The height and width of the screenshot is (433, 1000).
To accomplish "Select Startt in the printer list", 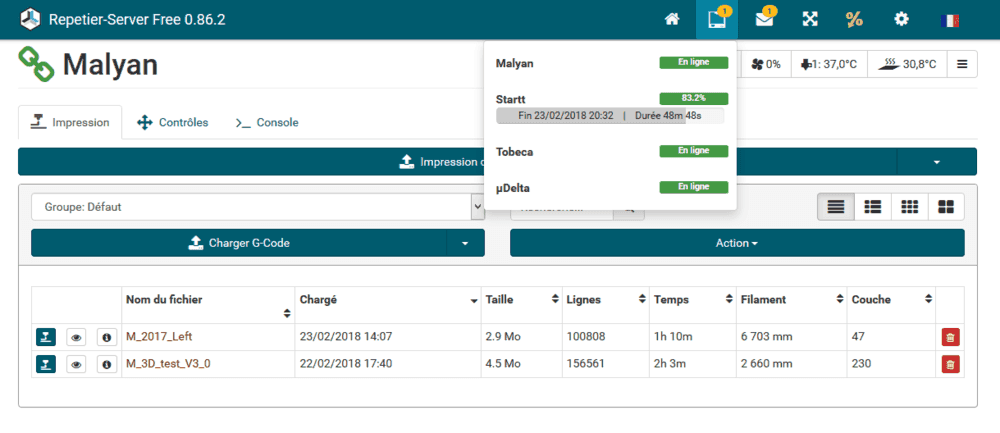I will (510, 99).
